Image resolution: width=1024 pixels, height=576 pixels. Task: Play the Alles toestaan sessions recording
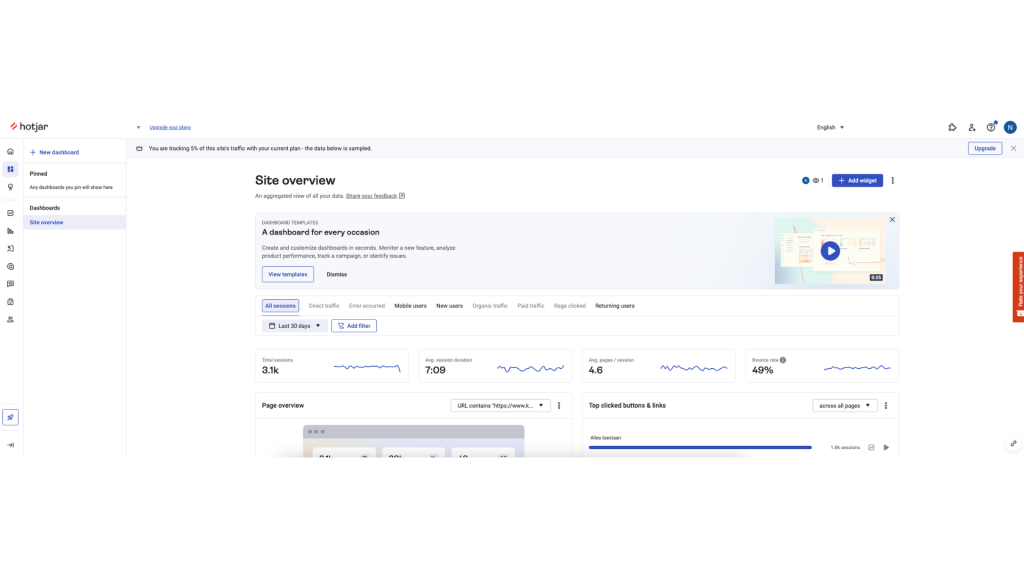click(886, 447)
